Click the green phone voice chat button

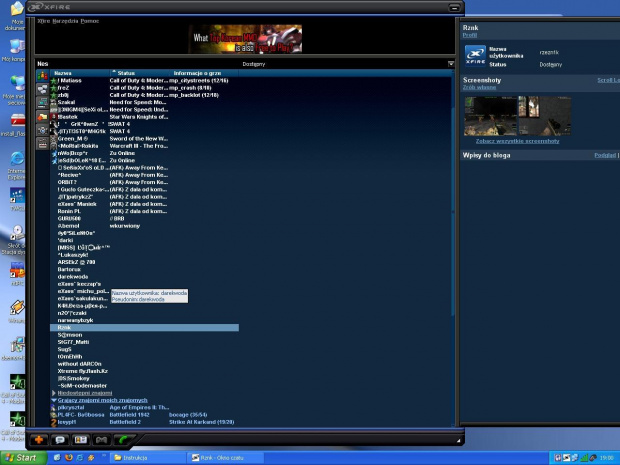[123, 440]
